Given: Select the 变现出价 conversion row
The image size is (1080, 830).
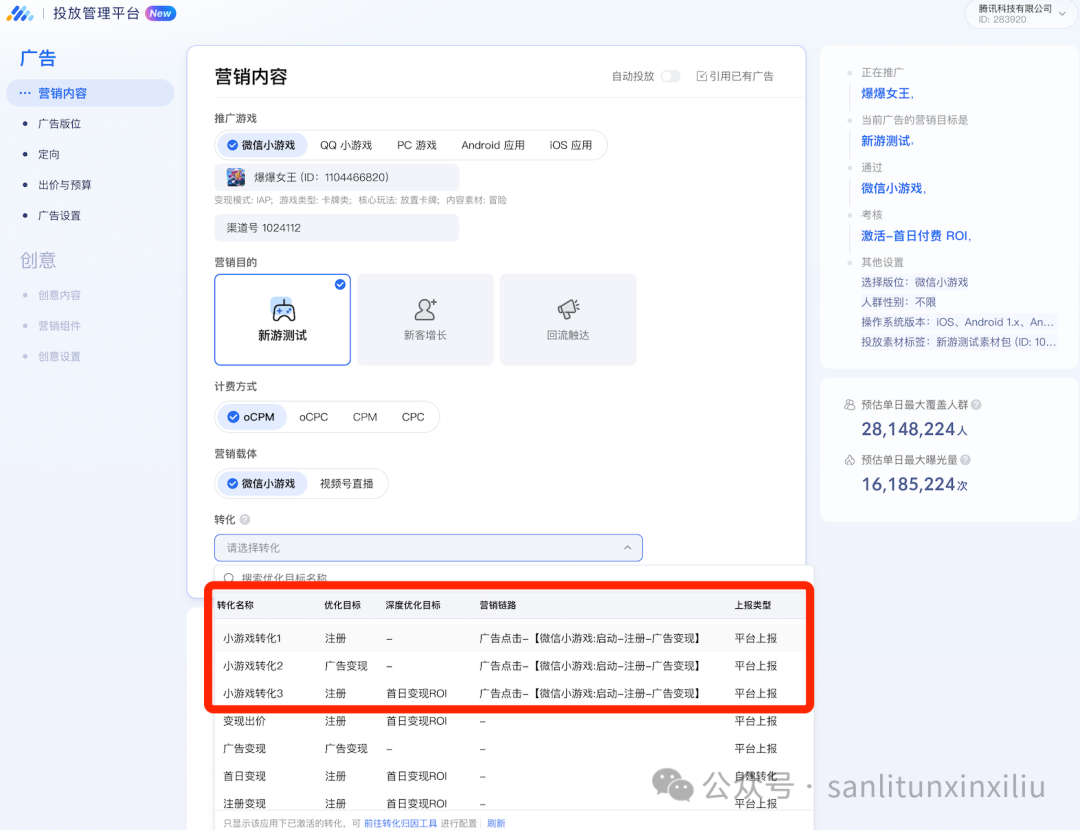Looking at the screenshot, I should coord(514,721).
